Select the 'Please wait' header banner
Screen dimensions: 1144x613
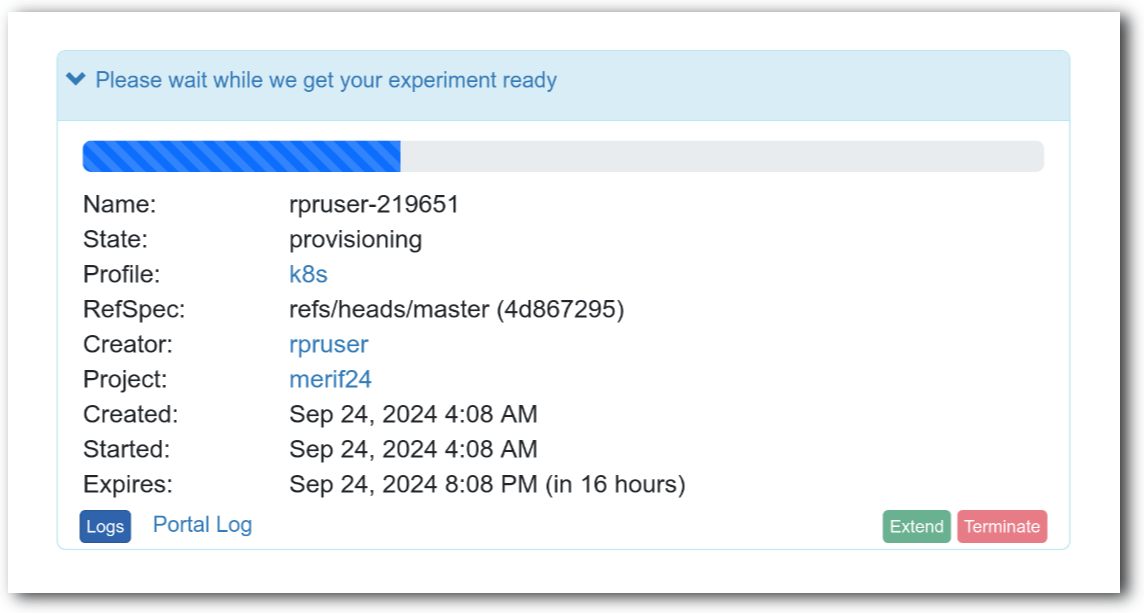click(x=325, y=80)
